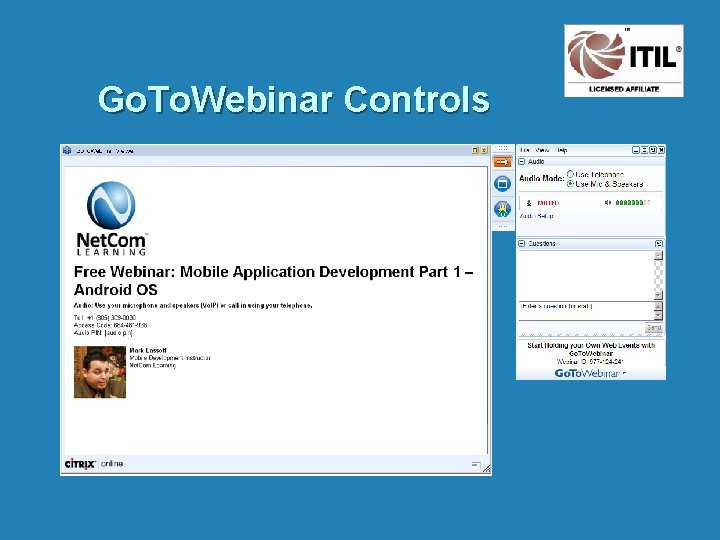
Task: Click the viewer resize grip corner
Action: [486, 468]
